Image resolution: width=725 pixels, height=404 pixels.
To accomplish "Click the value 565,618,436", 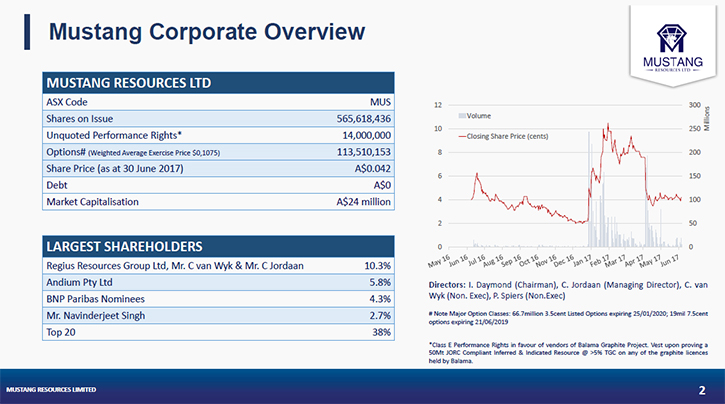I will point(363,119).
